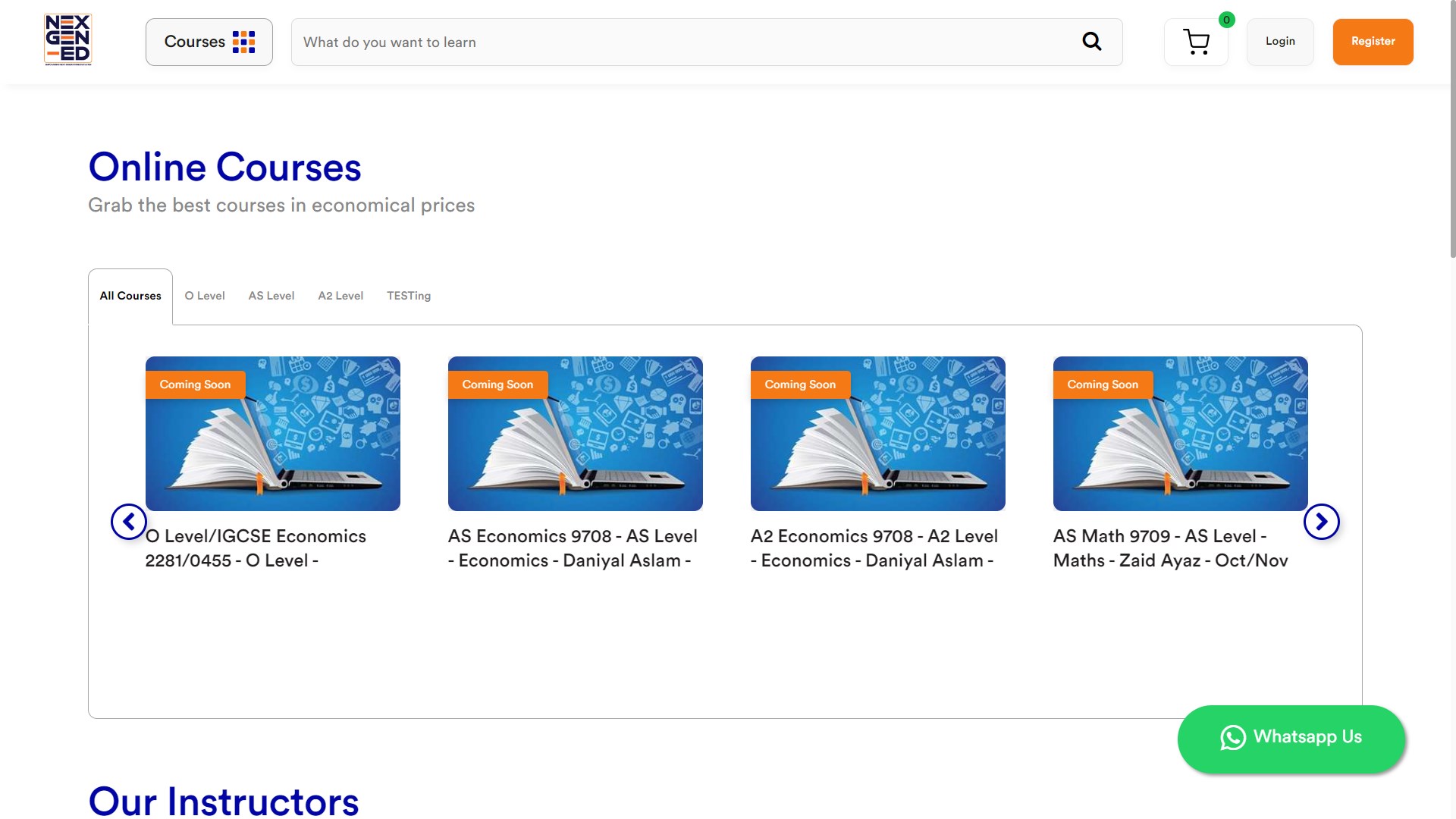Click the cart item count badge

pos(1226,20)
